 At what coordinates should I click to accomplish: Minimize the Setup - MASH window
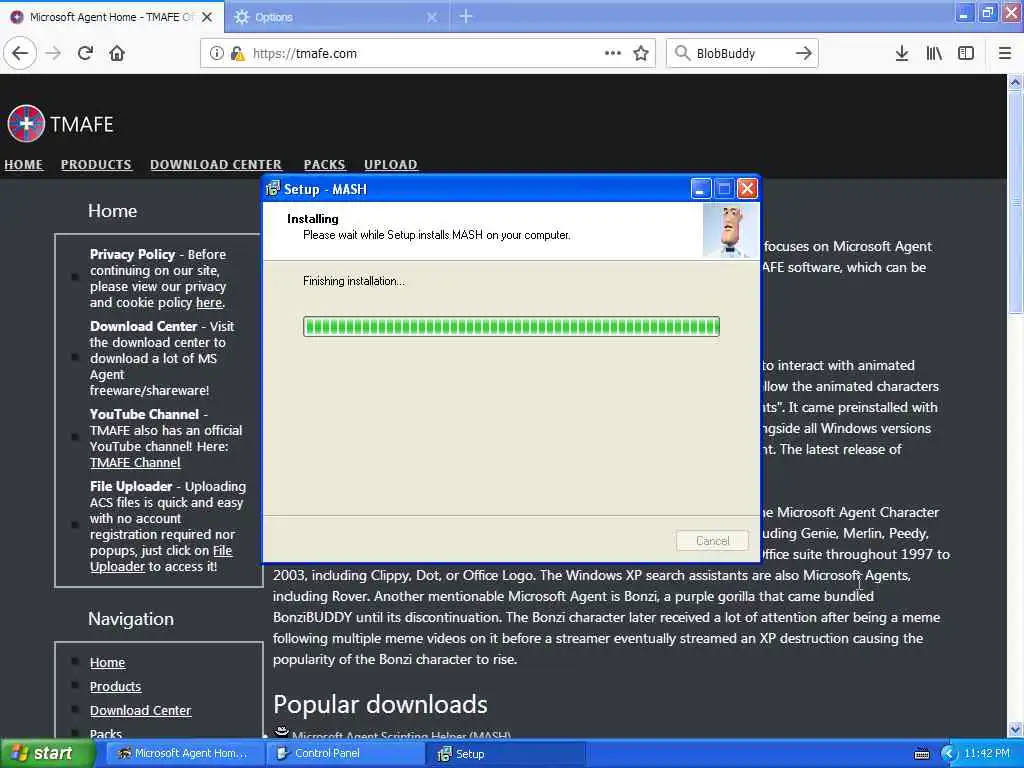pos(701,189)
